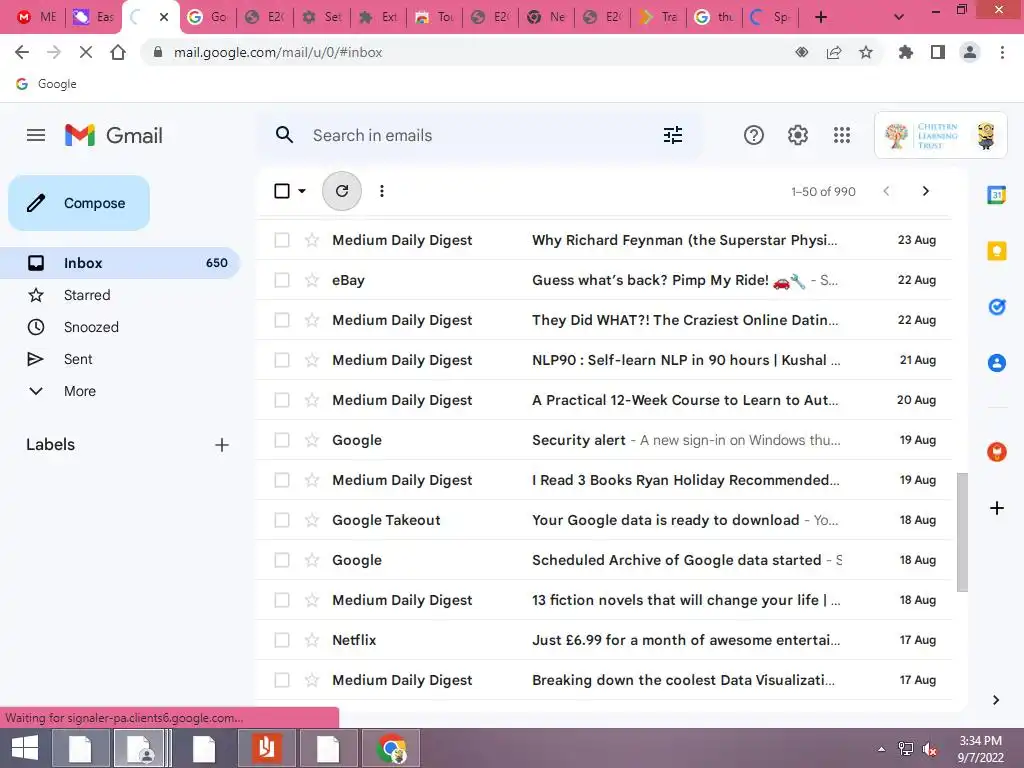
Task: Open Your Google data is ready email
Action: (x=603, y=520)
